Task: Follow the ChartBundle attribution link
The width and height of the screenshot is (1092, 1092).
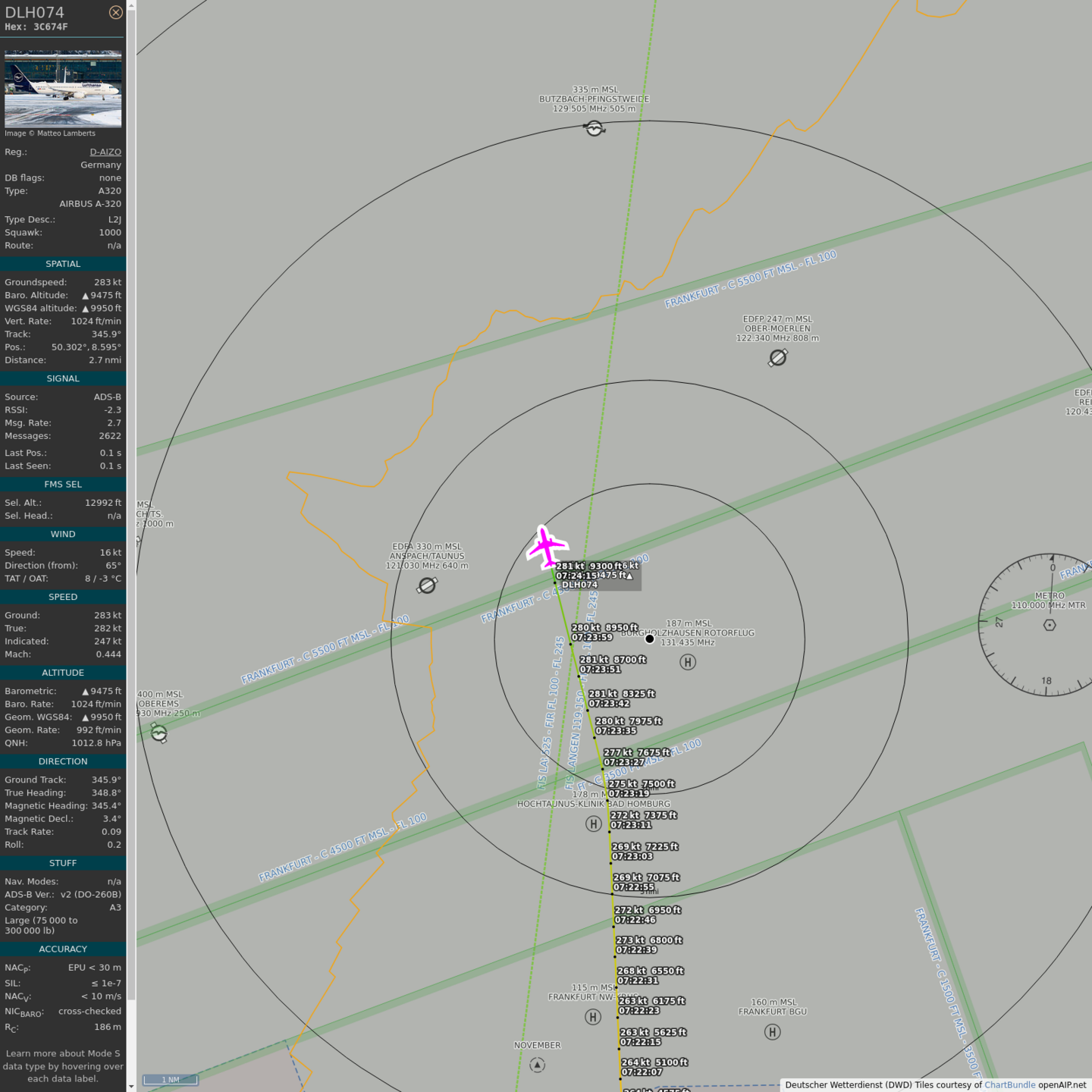Action: click(x=1009, y=1084)
